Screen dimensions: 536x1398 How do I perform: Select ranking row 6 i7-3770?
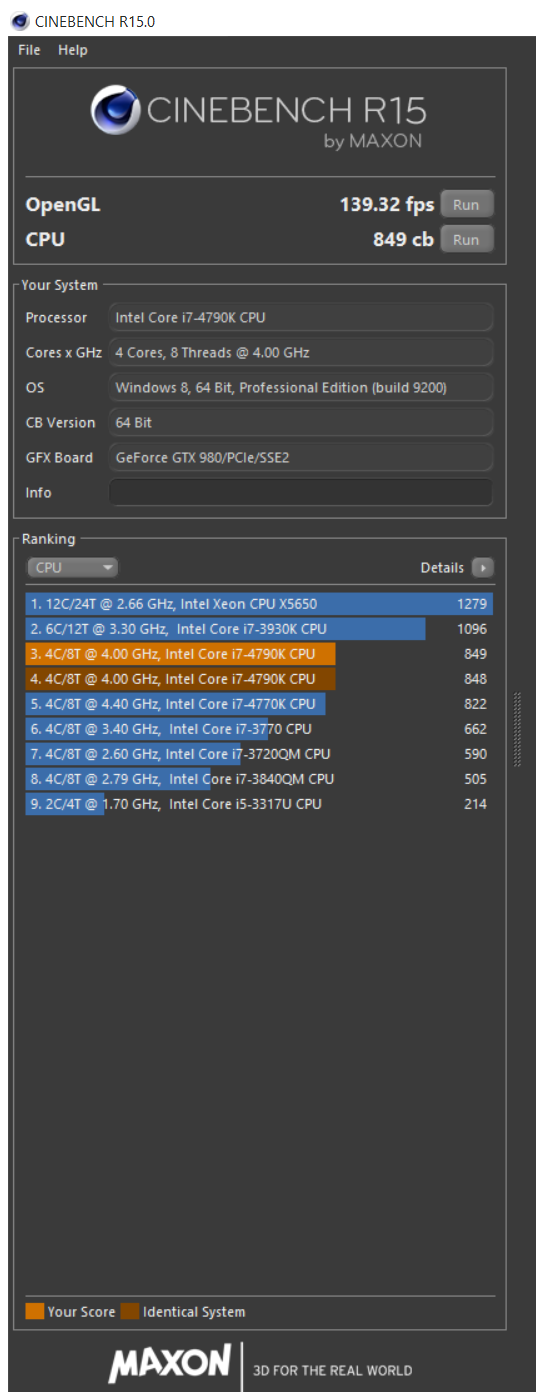[x=259, y=729]
